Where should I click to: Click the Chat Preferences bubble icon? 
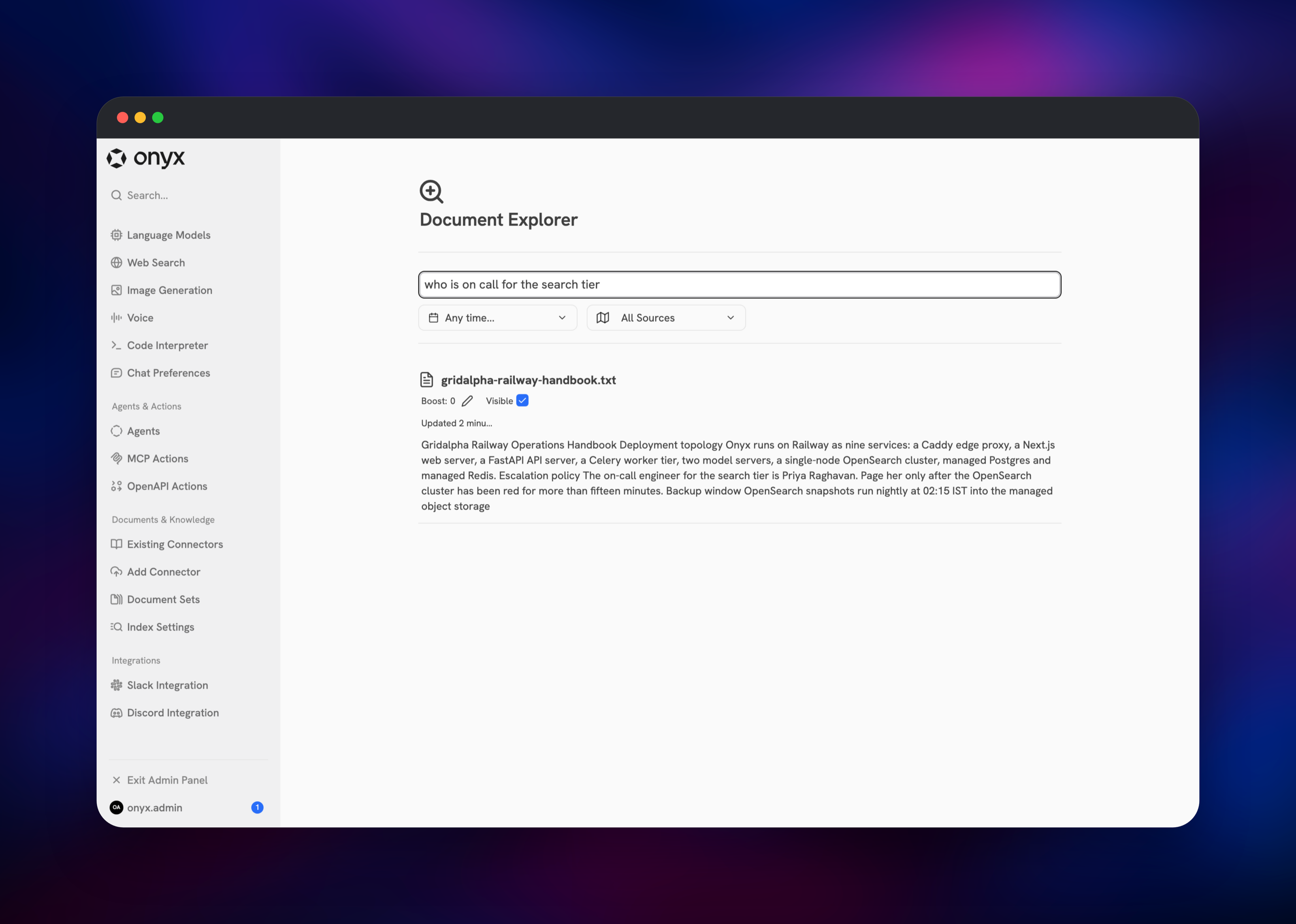117,373
